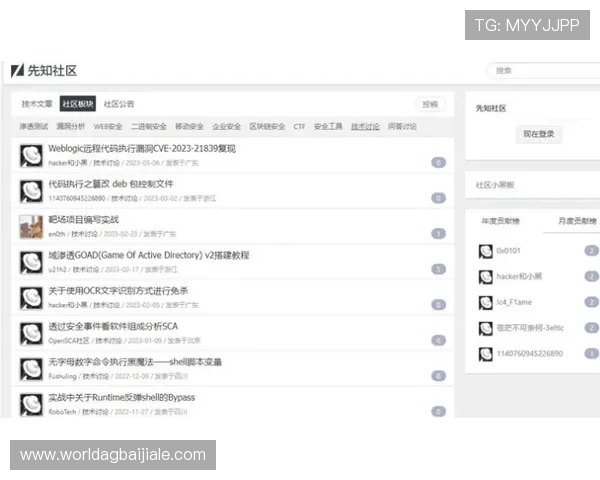
Task: Select the 安全工具 category
Action: click(328, 127)
